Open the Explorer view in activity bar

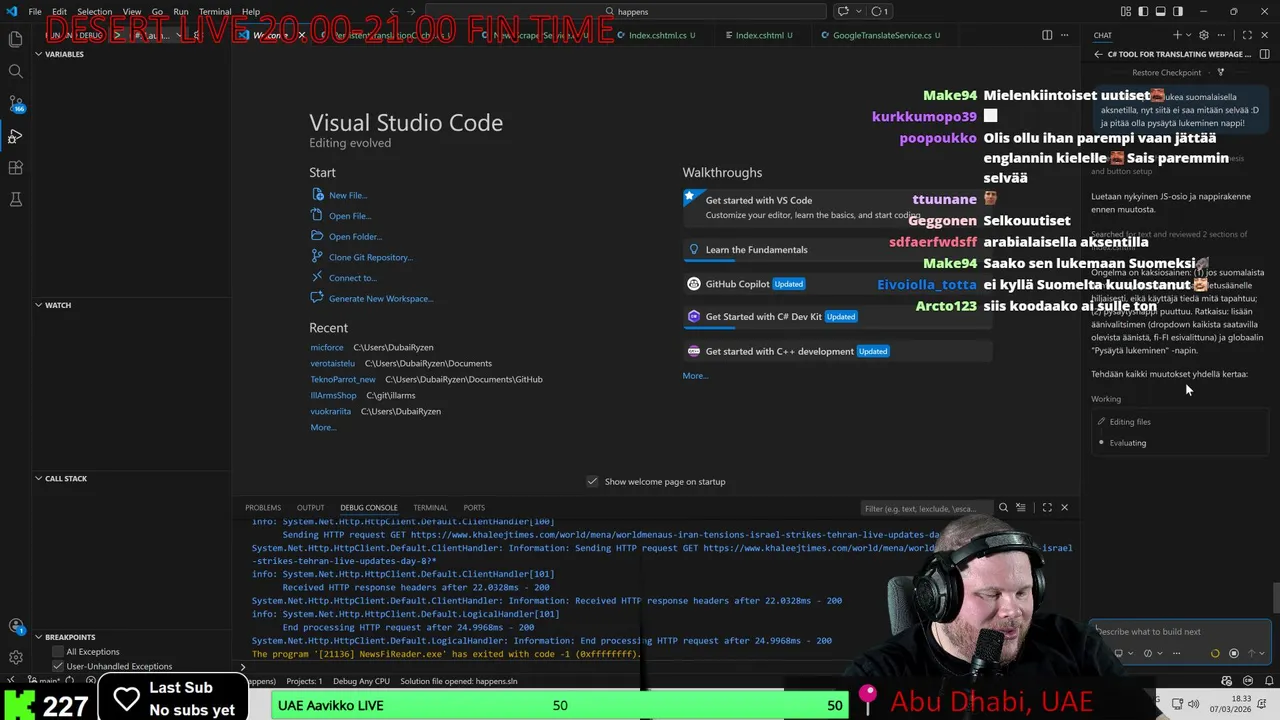[x=16, y=39]
